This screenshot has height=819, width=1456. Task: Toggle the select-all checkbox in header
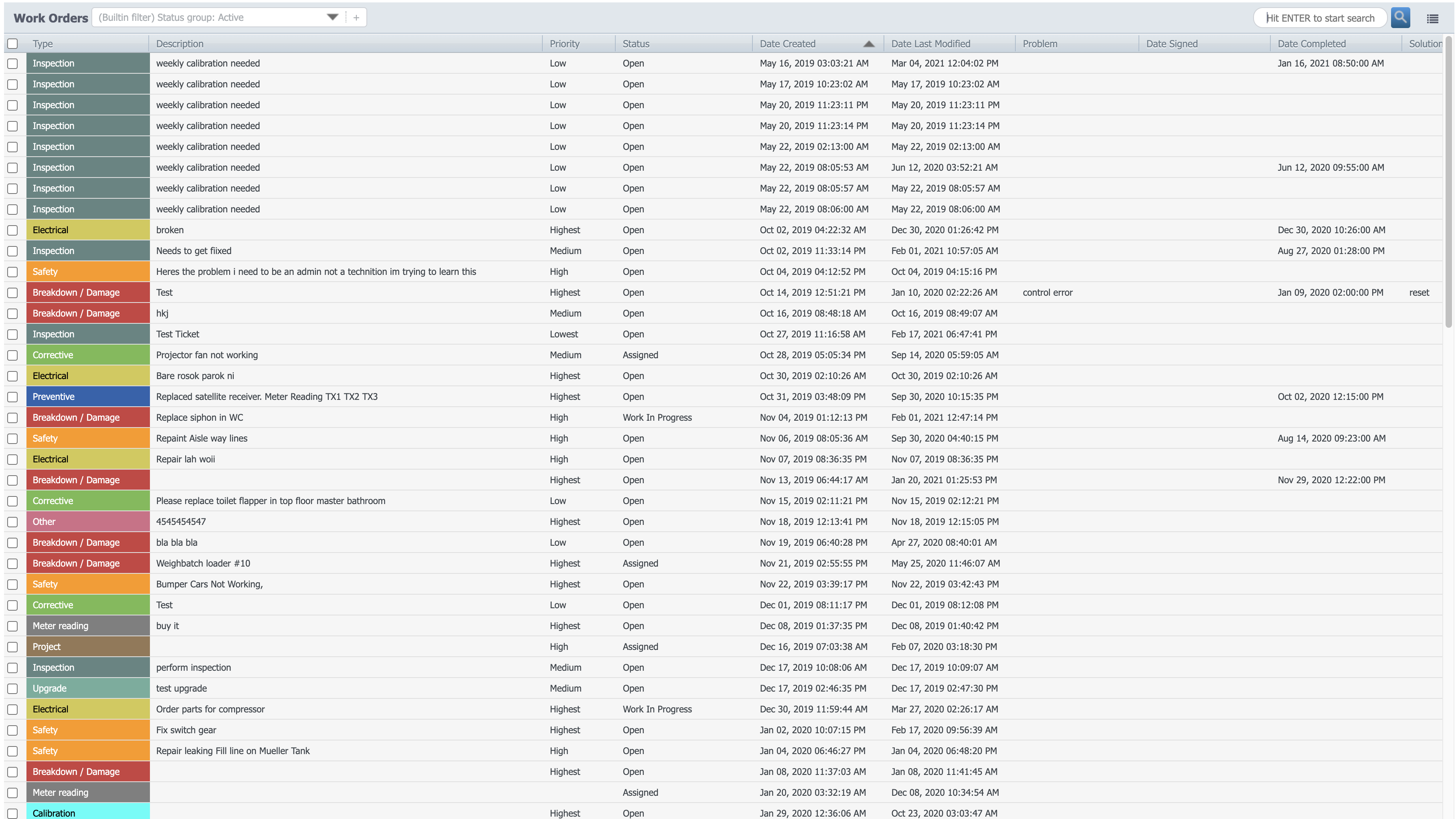[12, 44]
